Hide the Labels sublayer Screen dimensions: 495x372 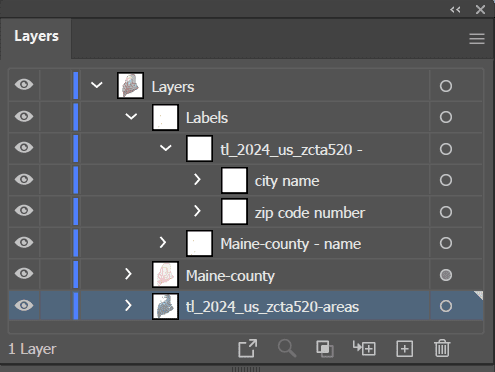tap(24, 116)
